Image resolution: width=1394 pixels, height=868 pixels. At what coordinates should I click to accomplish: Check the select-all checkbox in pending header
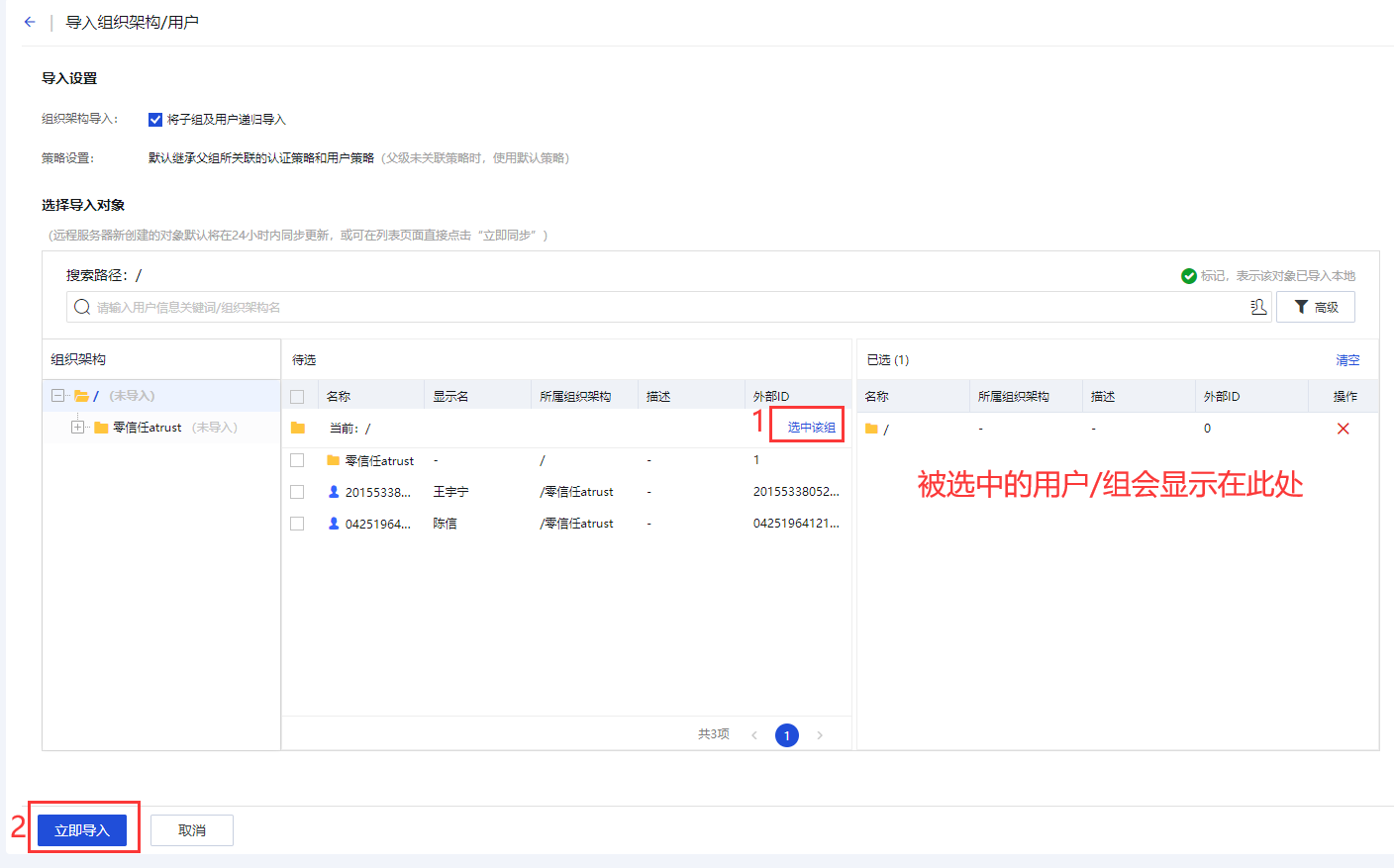tap(297, 397)
